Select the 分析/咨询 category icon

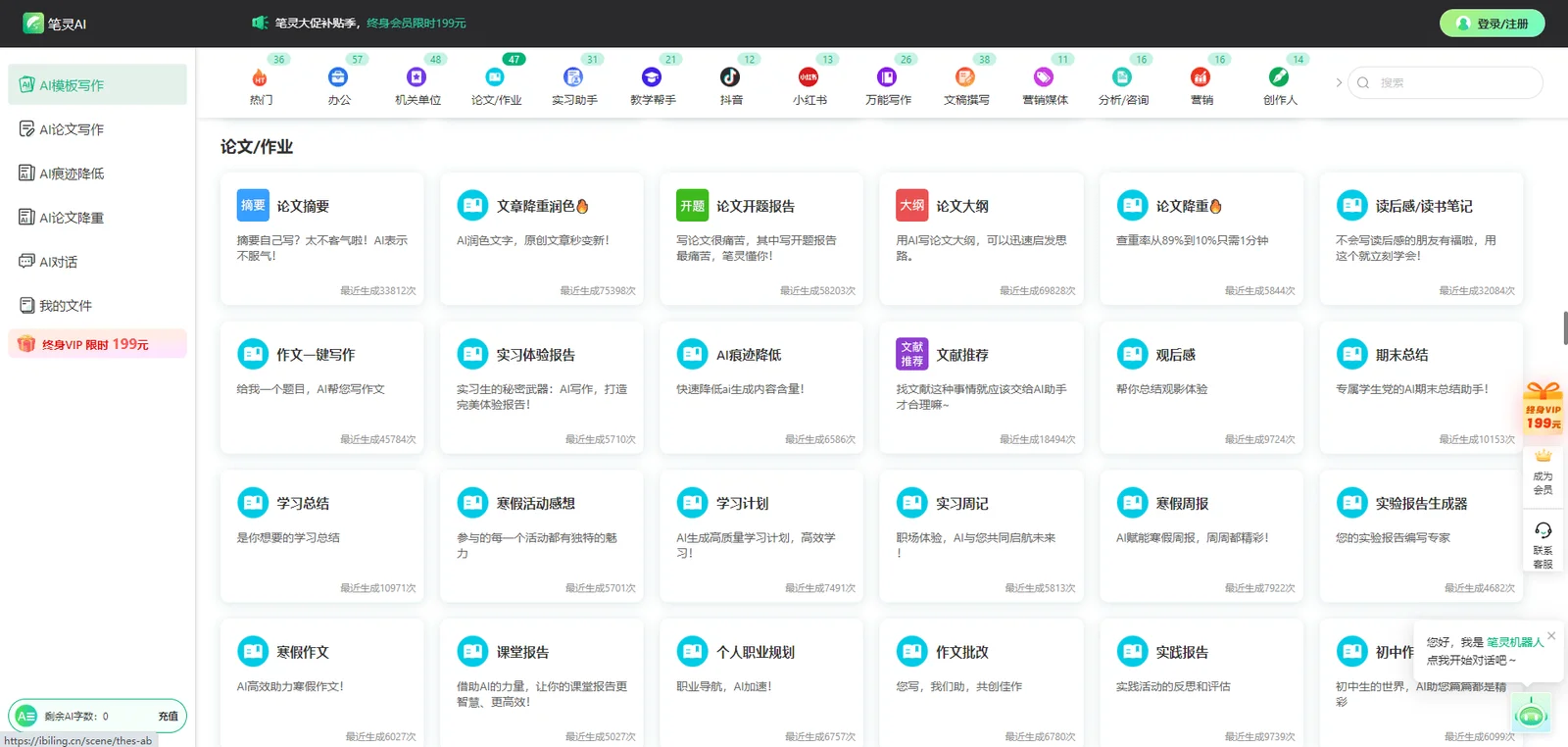click(1122, 77)
